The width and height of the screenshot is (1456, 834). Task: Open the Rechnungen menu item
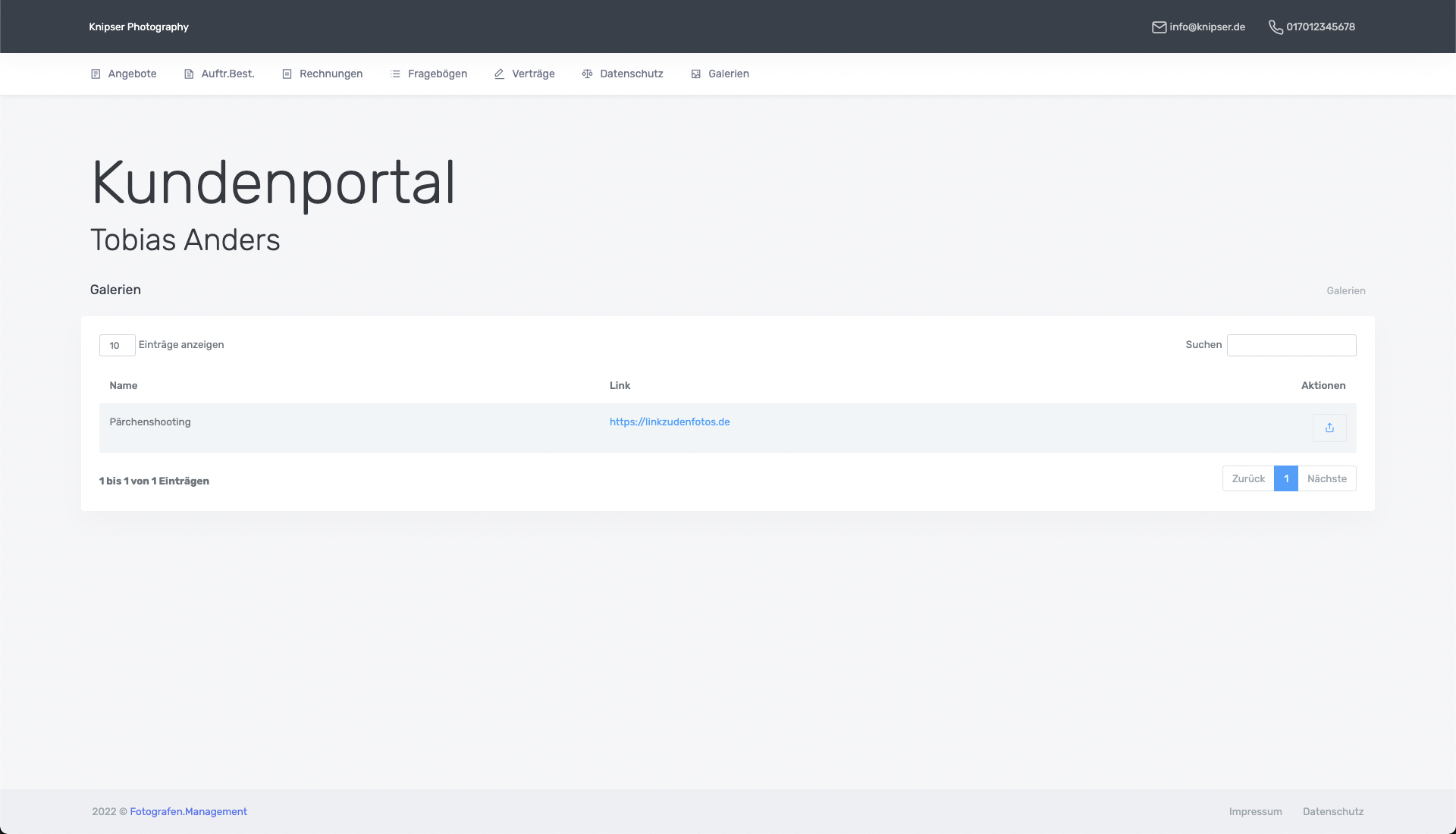click(x=331, y=74)
